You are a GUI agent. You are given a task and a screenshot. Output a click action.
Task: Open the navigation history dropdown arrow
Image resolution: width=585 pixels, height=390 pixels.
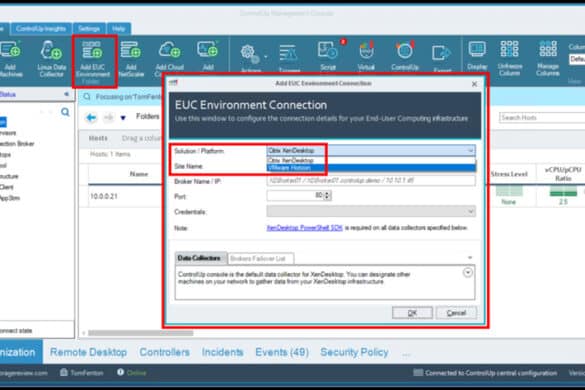click(123, 118)
